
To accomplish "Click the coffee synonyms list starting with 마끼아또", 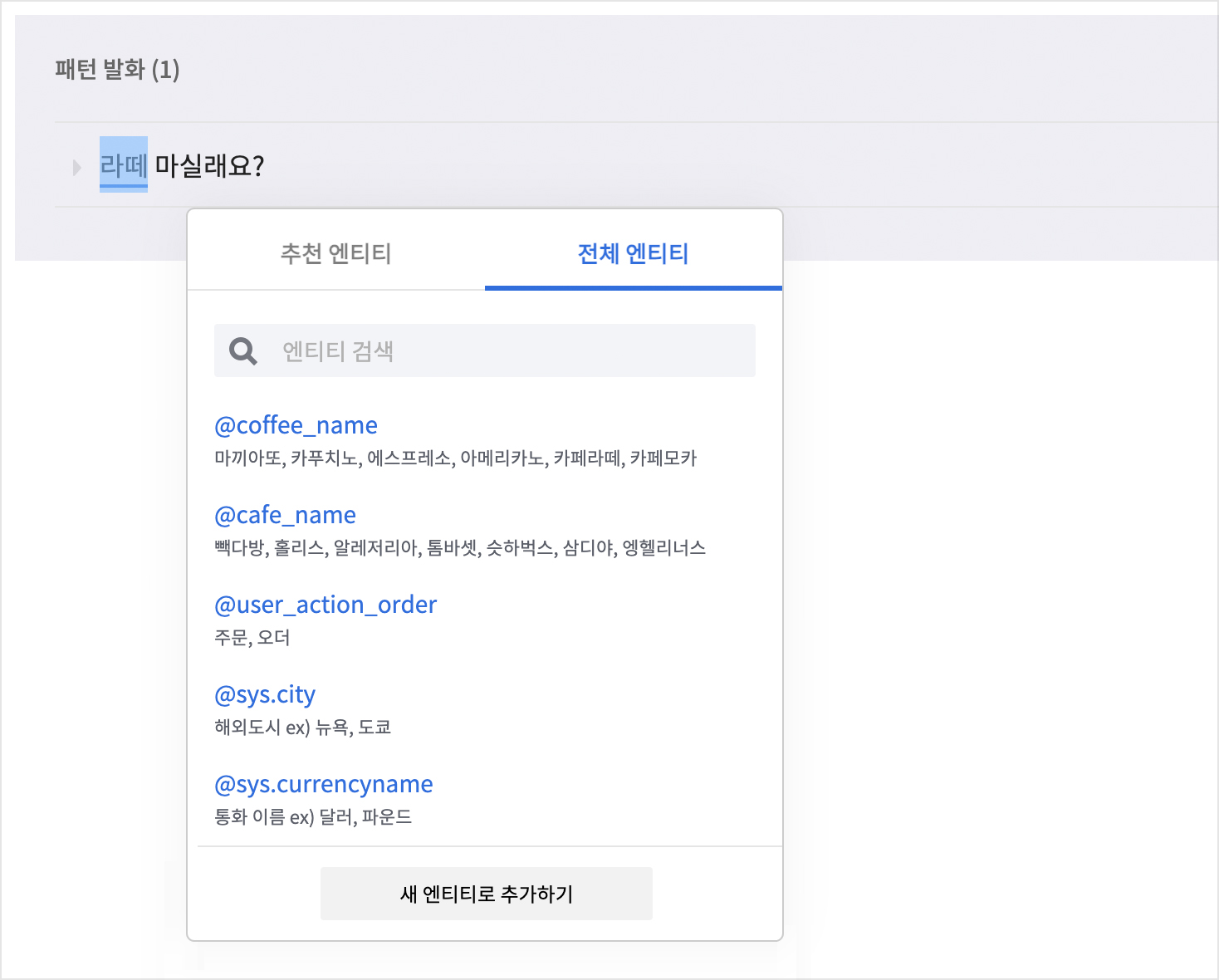I will pos(455,458).
